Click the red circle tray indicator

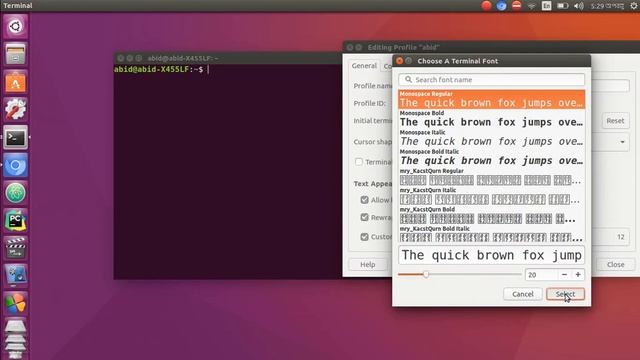[486, 5]
